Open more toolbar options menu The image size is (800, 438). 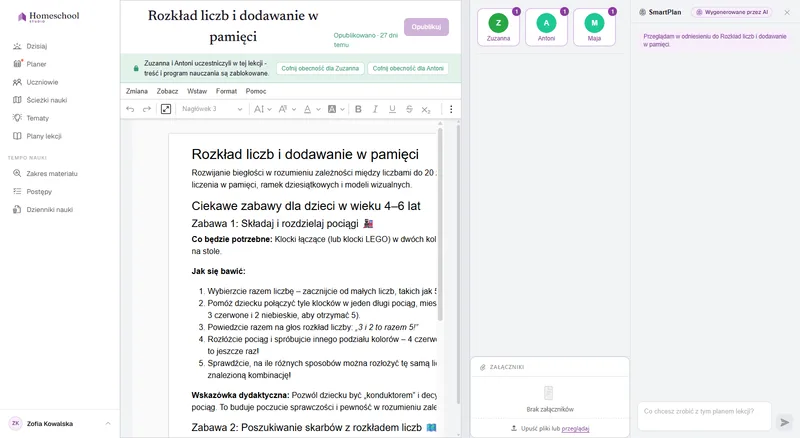(x=451, y=109)
